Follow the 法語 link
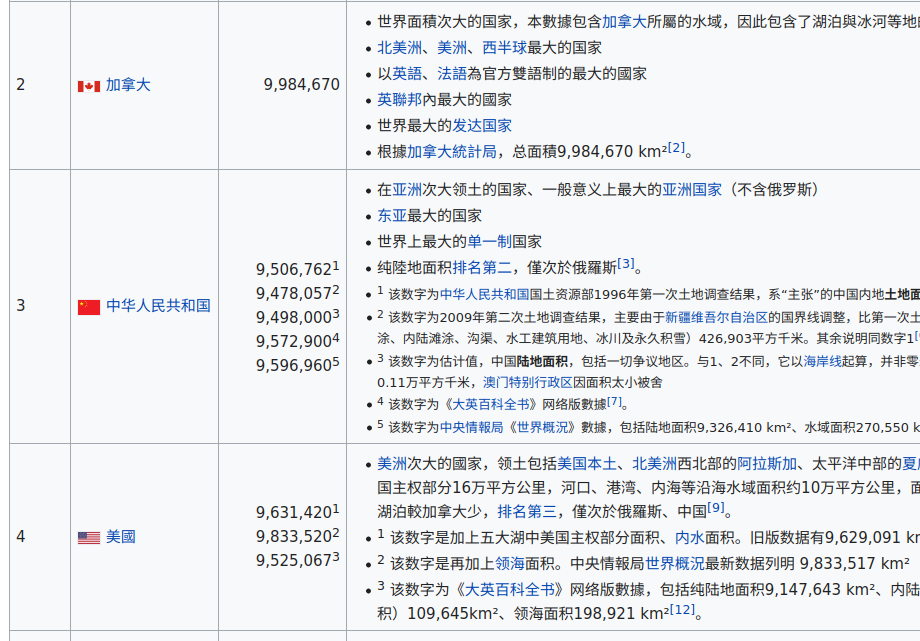The height and width of the screenshot is (641, 920). tap(452, 73)
